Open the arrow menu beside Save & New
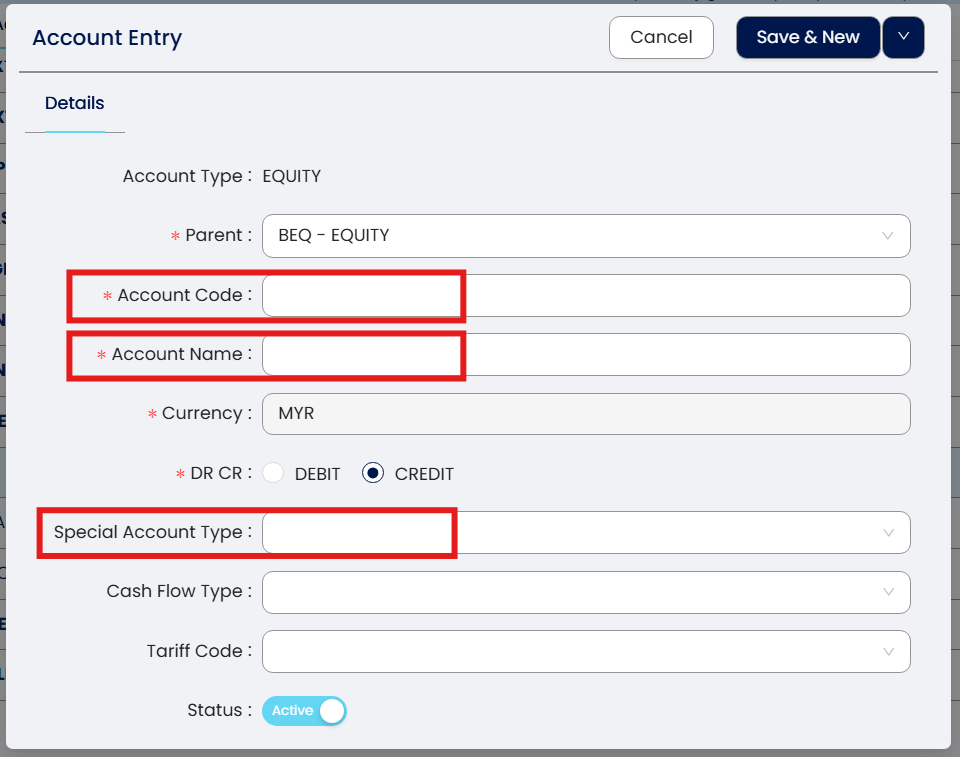 coord(903,38)
